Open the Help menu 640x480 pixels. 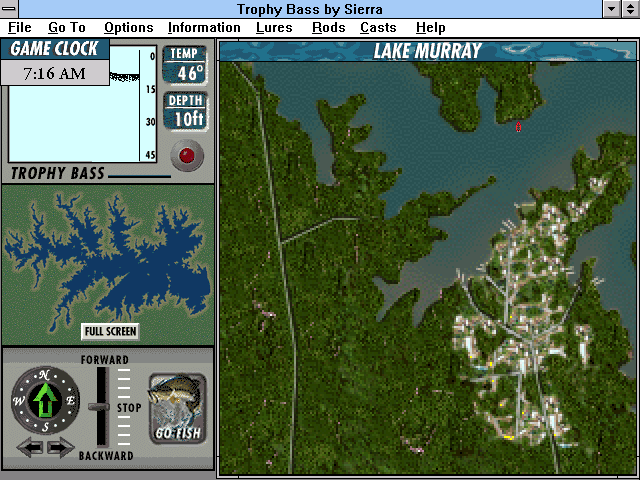431,27
